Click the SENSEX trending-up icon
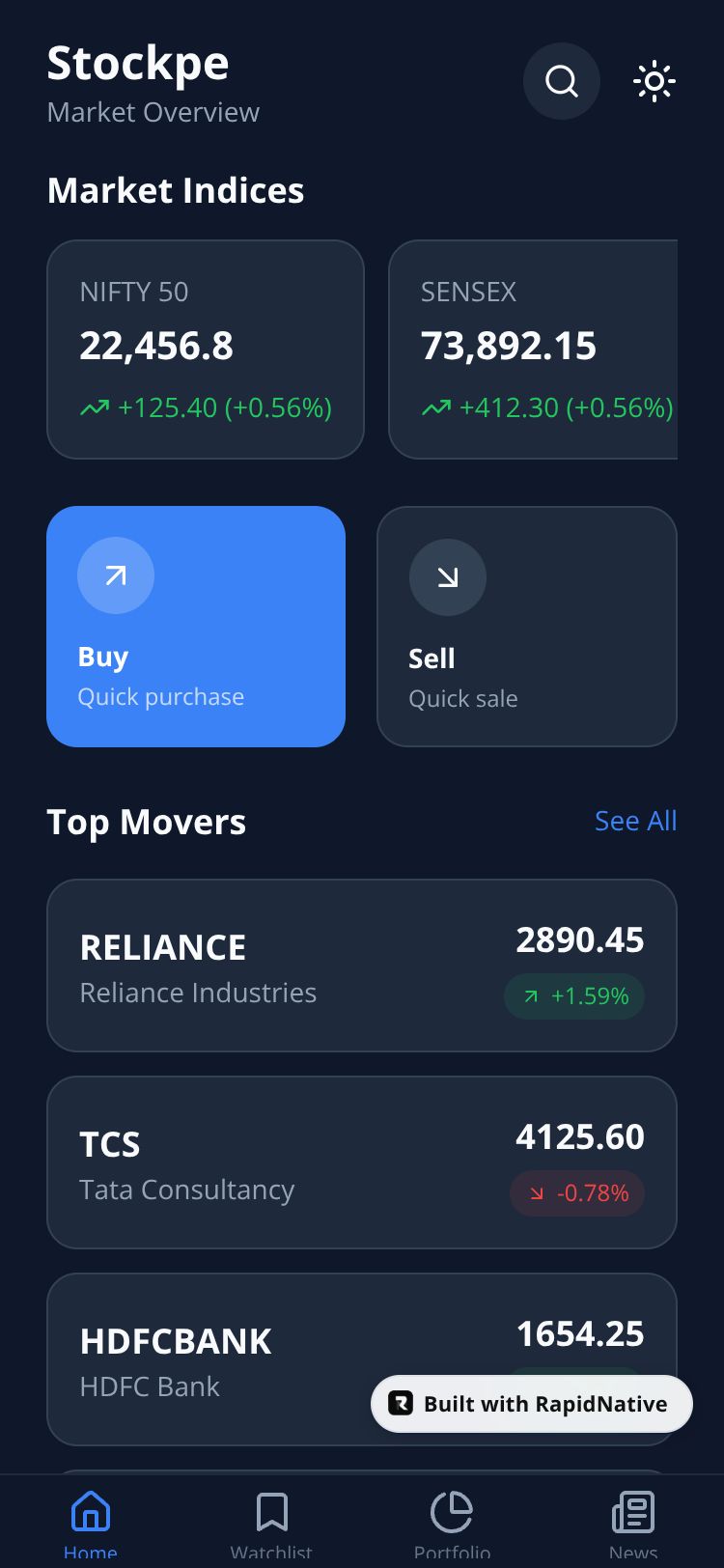The image size is (724, 1568). (x=436, y=408)
